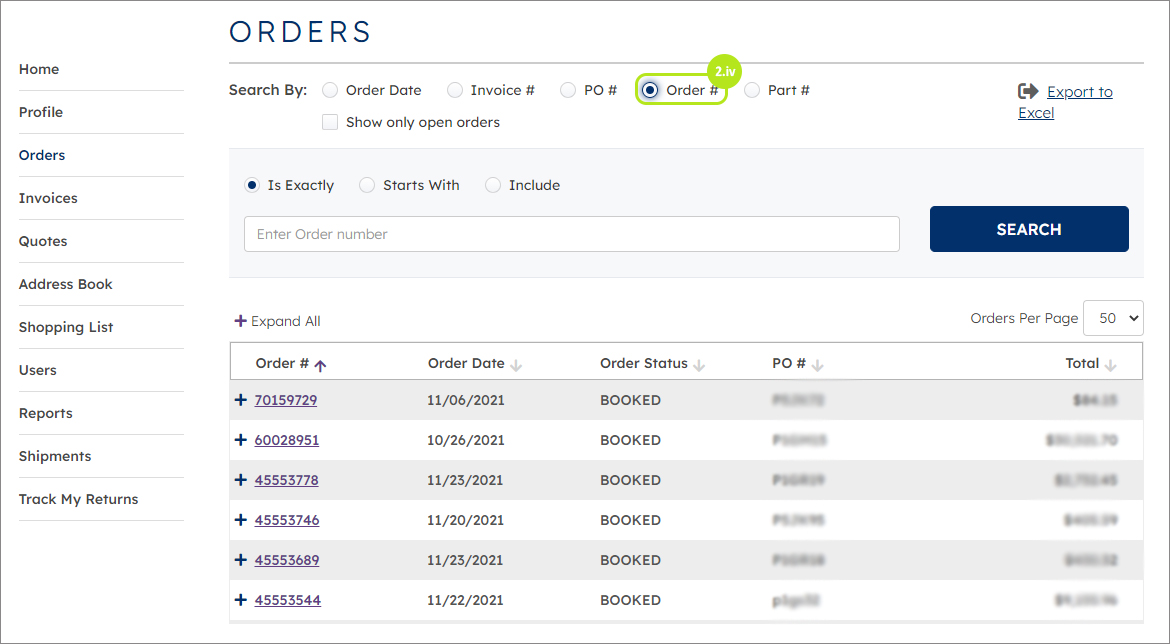Expand order 70159729 row
Image resolution: width=1170 pixels, height=644 pixels.
[240, 400]
